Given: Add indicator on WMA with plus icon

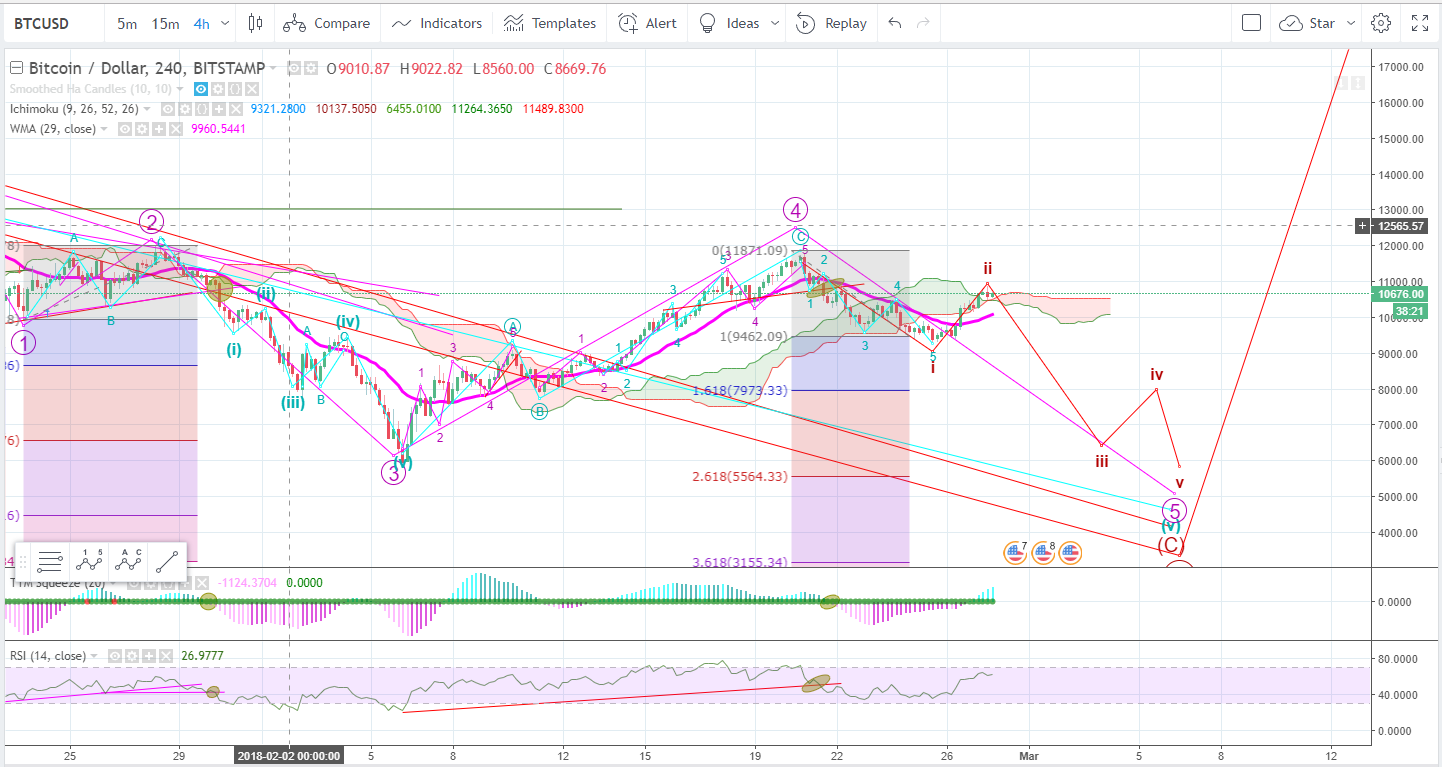Looking at the screenshot, I should click(159, 129).
